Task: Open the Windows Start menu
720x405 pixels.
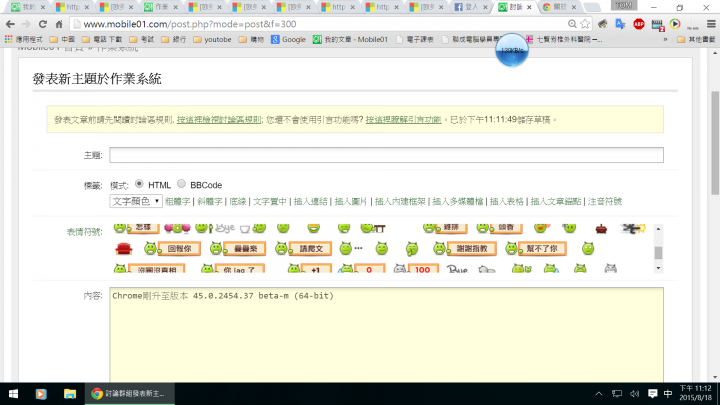Action: tap(13, 394)
